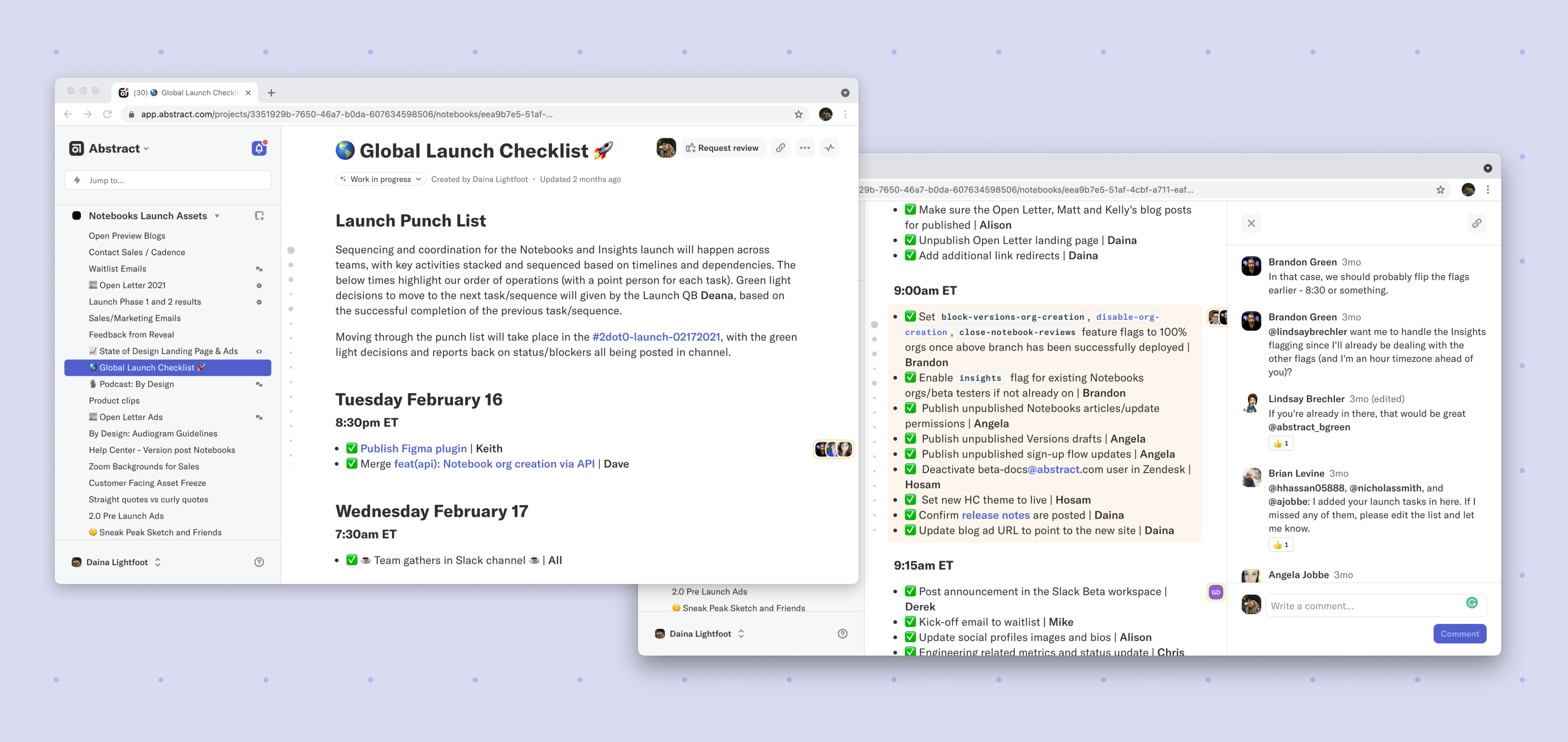Open the Publish Figma plugin link
1568x742 pixels.
(413, 449)
